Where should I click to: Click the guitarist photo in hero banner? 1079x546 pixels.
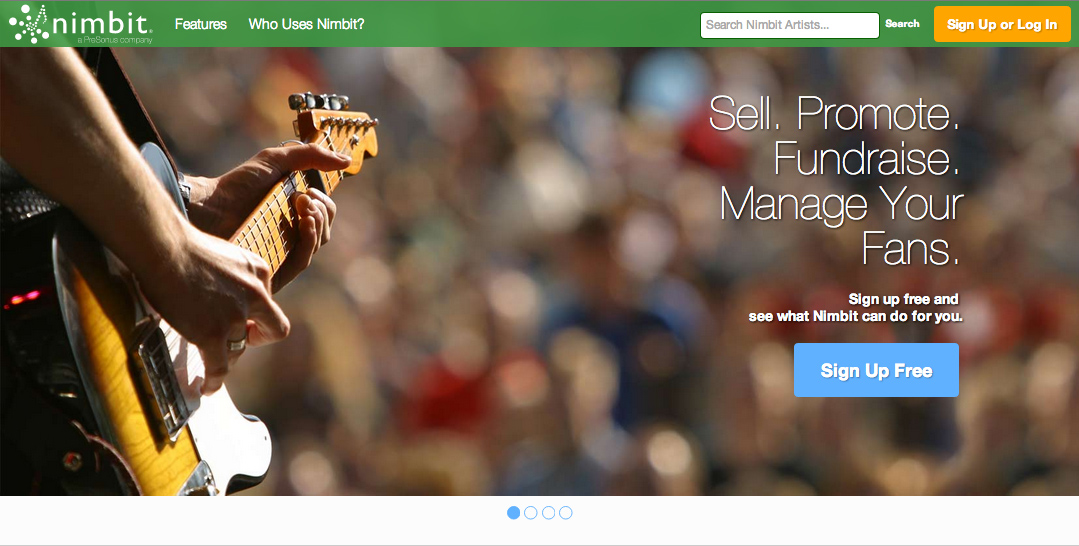point(172,275)
